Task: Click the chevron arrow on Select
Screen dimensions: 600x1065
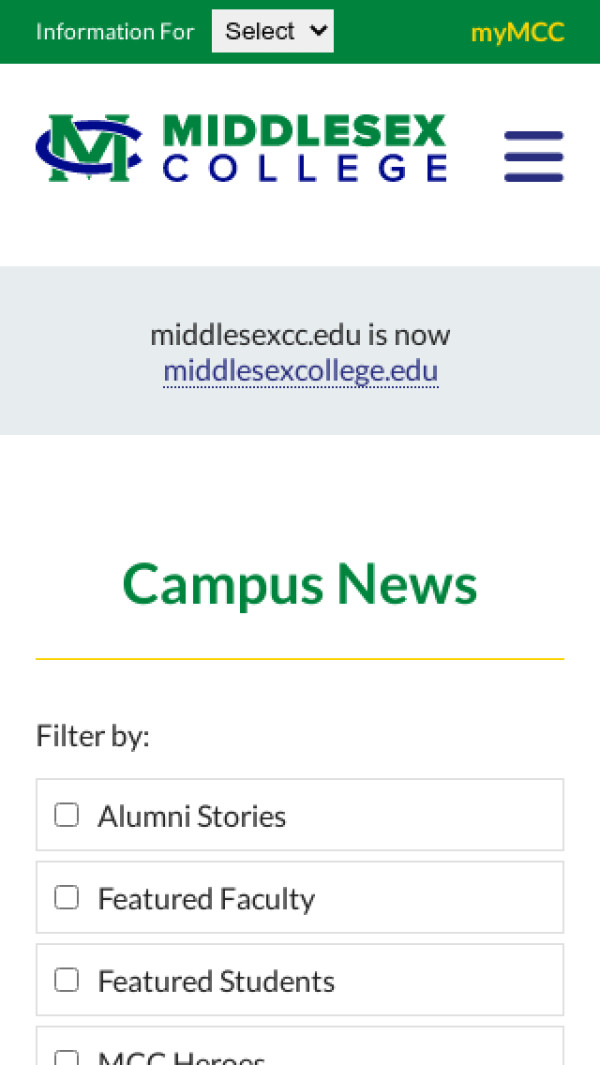Action: coord(319,31)
